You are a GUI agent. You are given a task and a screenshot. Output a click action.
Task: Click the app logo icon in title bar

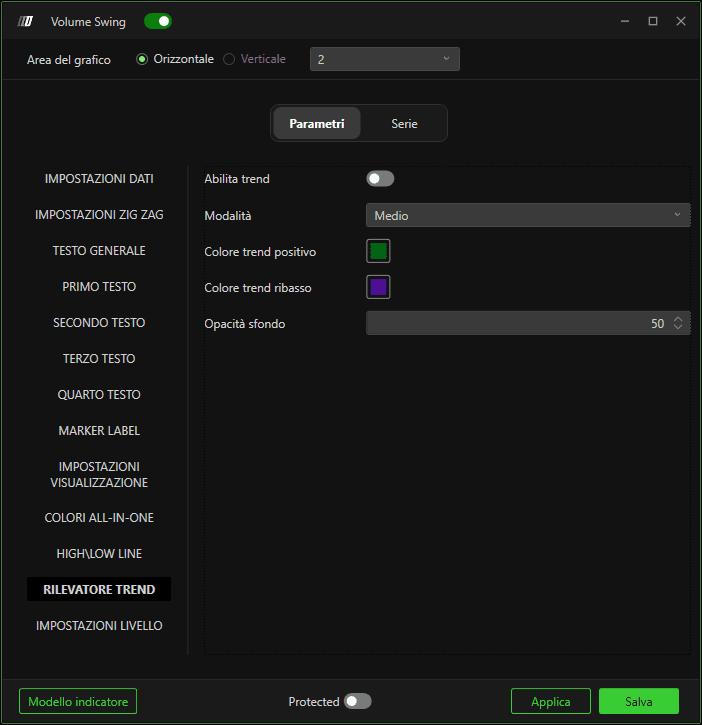(25, 21)
